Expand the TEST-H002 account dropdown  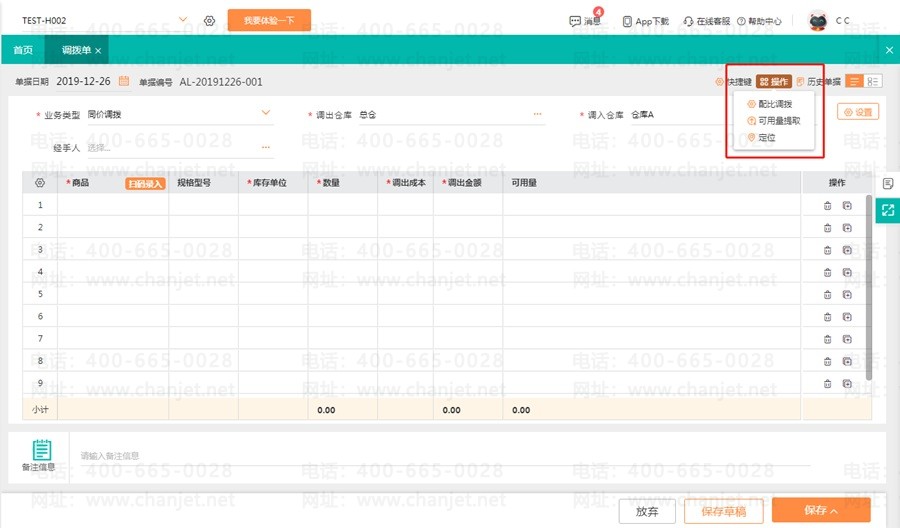point(182,20)
